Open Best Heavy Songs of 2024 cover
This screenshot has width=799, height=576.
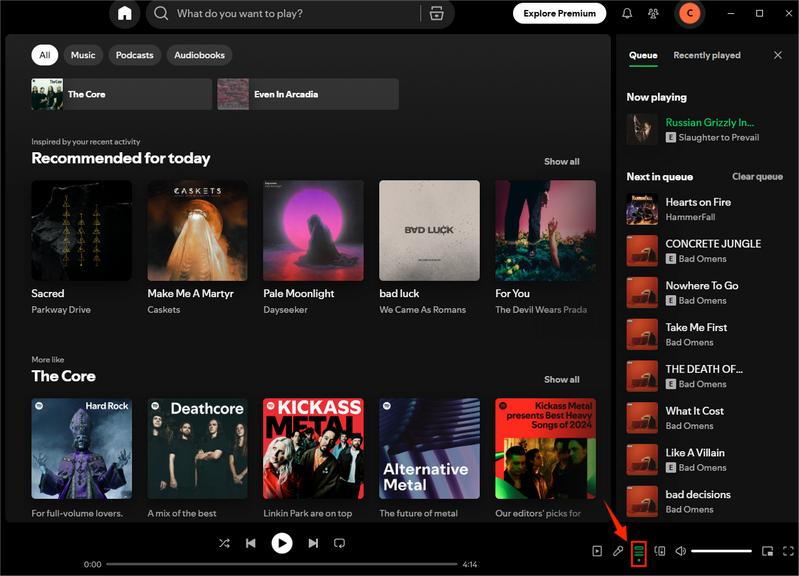click(545, 449)
